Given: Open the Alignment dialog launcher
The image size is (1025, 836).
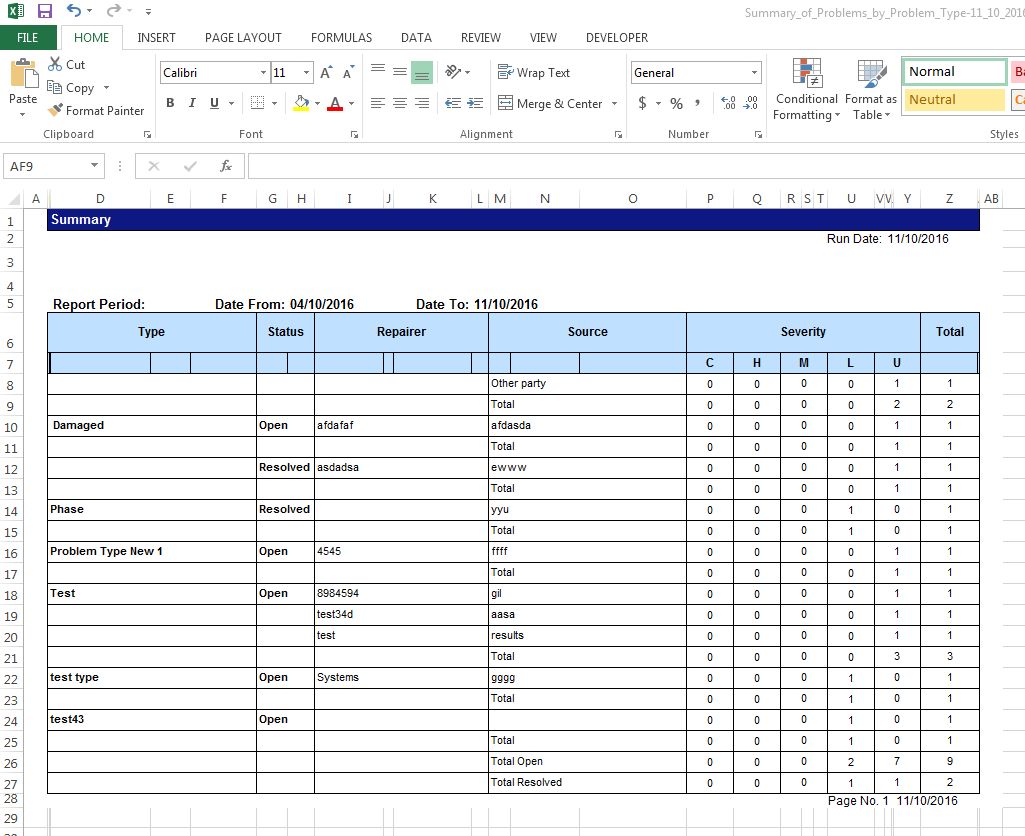Looking at the screenshot, I should (618, 134).
